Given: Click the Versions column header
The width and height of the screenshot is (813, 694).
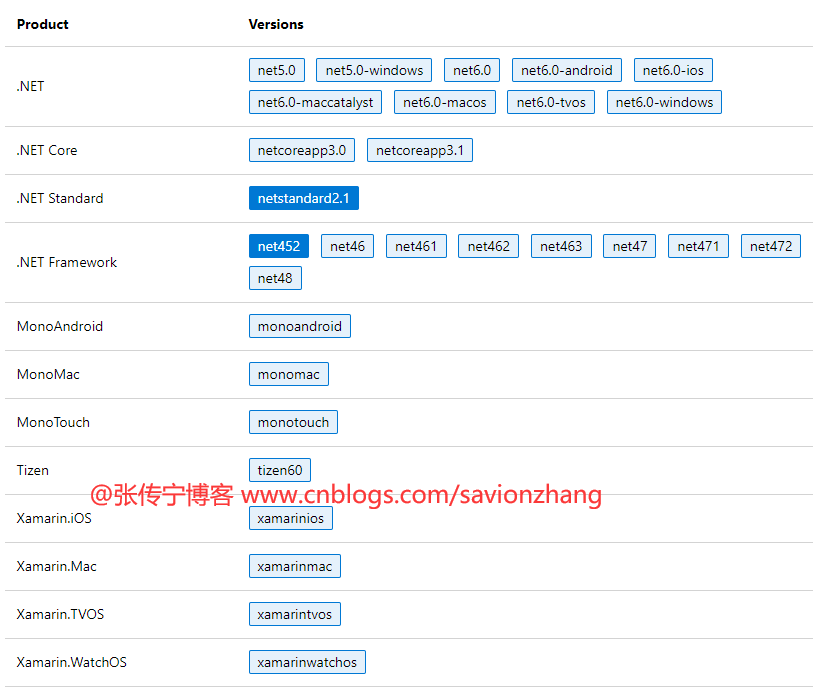Looking at the screenshot, I should point(276,24).
